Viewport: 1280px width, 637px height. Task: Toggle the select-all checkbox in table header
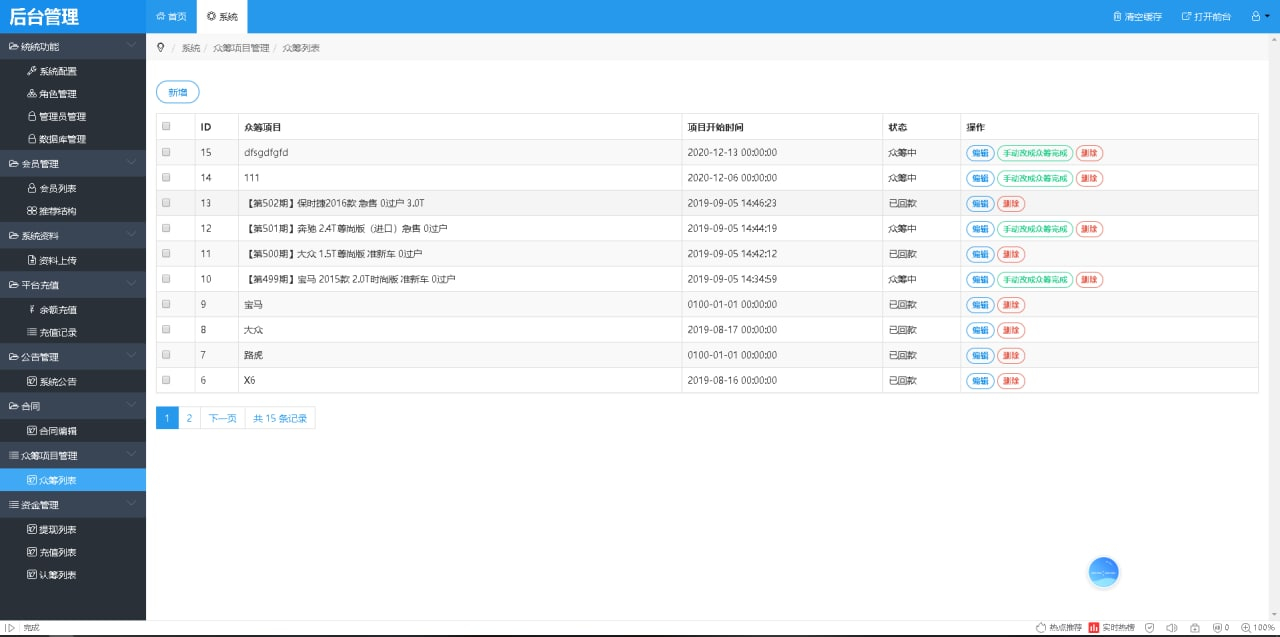coord(166,127)
